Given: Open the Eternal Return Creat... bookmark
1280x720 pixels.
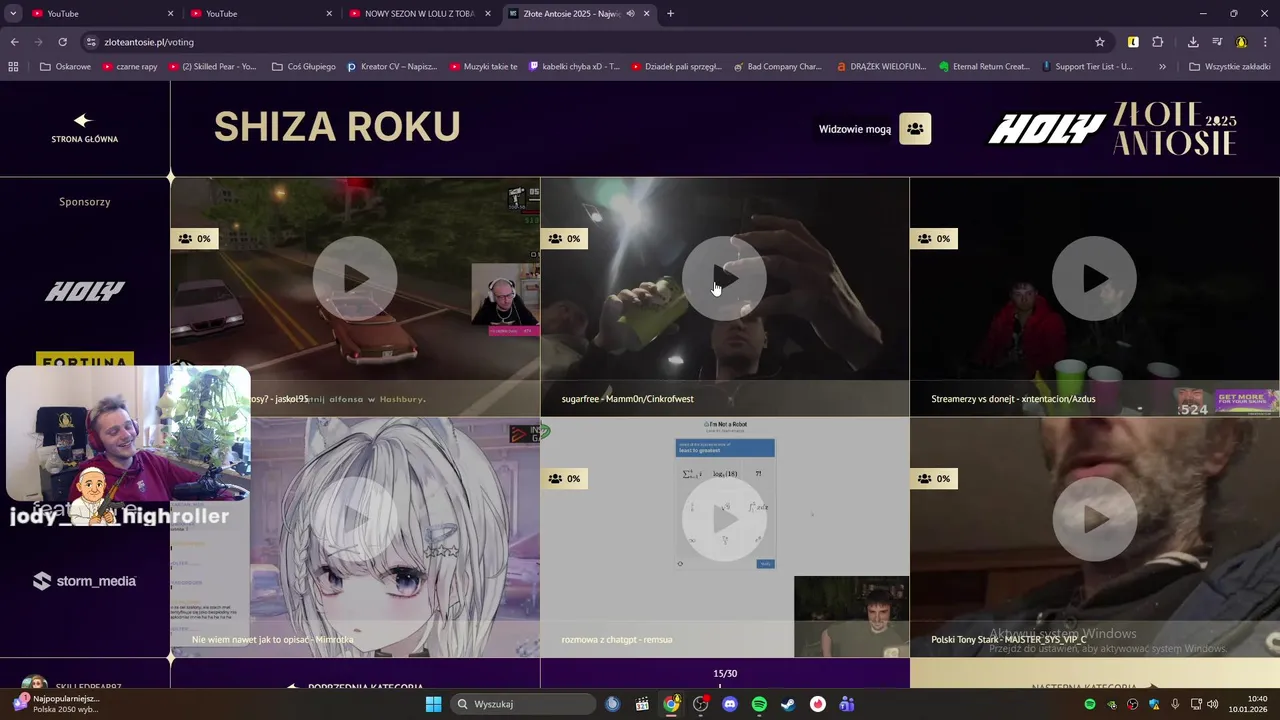Looking at the screenshot, I should coord(984,66).
